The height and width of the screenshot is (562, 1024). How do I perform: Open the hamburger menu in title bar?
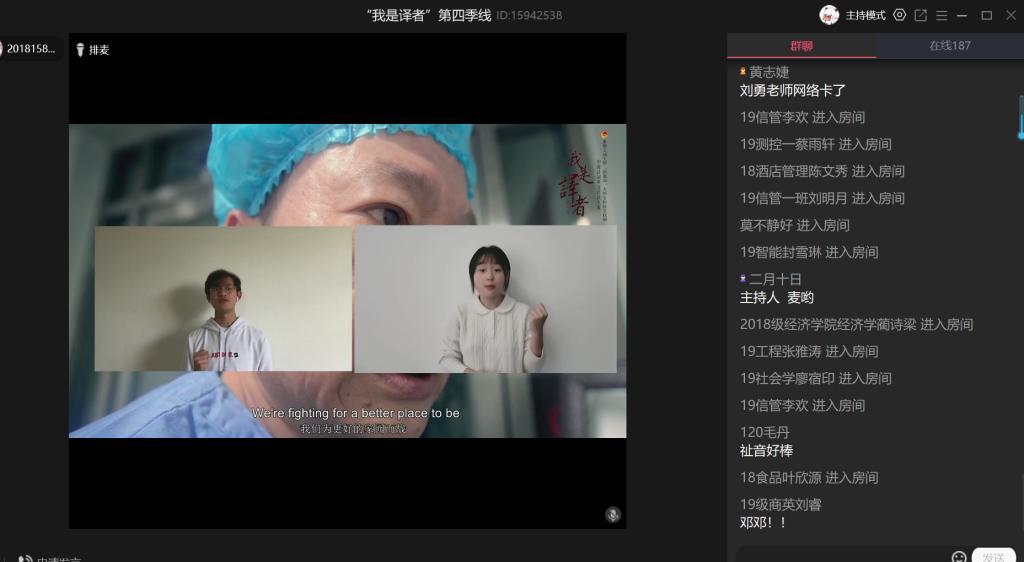[941, 15]
